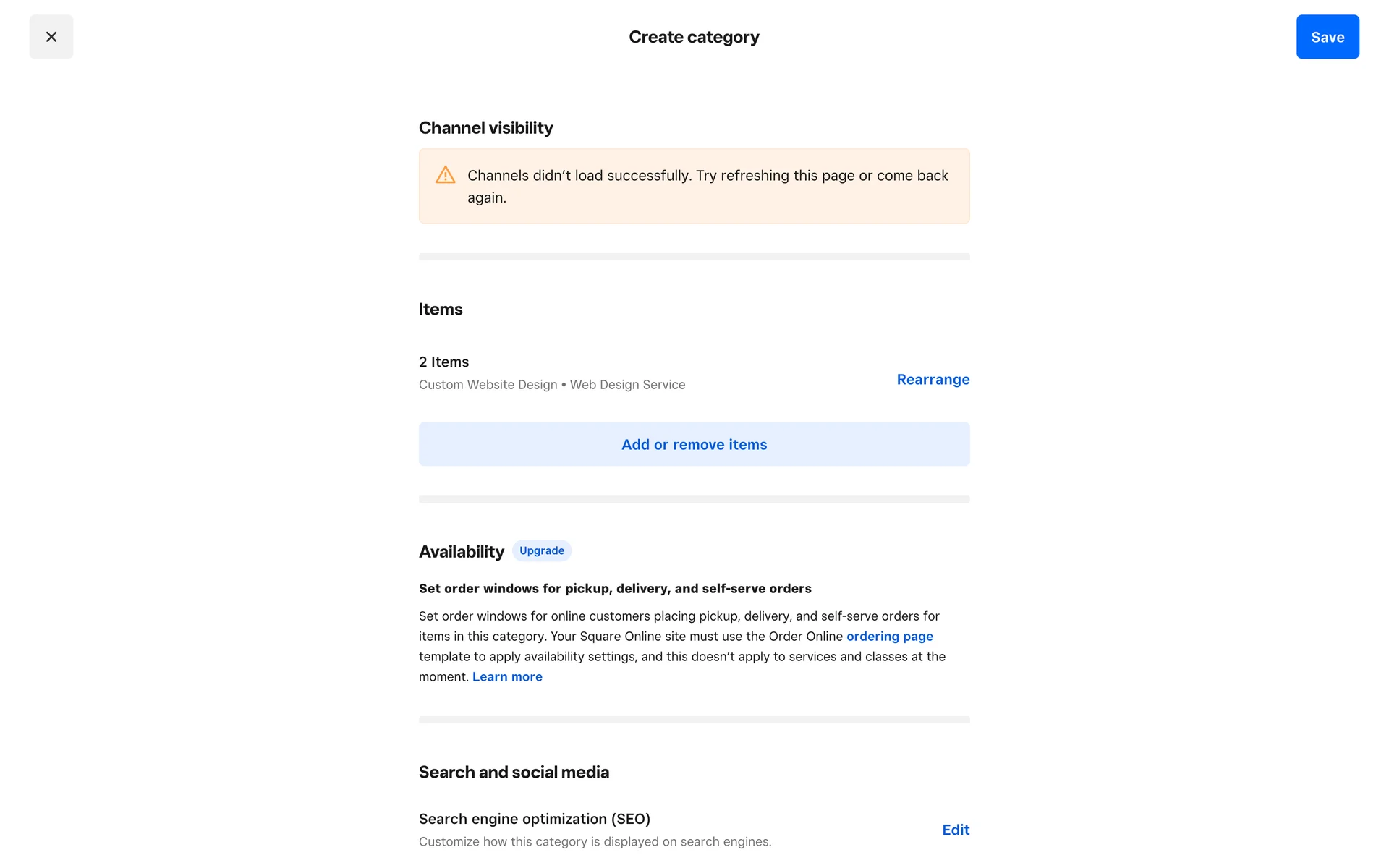The width and height of the screenshot is (1389, 868).
Task: Click the SEO customize description text
Action: (595, 842)
